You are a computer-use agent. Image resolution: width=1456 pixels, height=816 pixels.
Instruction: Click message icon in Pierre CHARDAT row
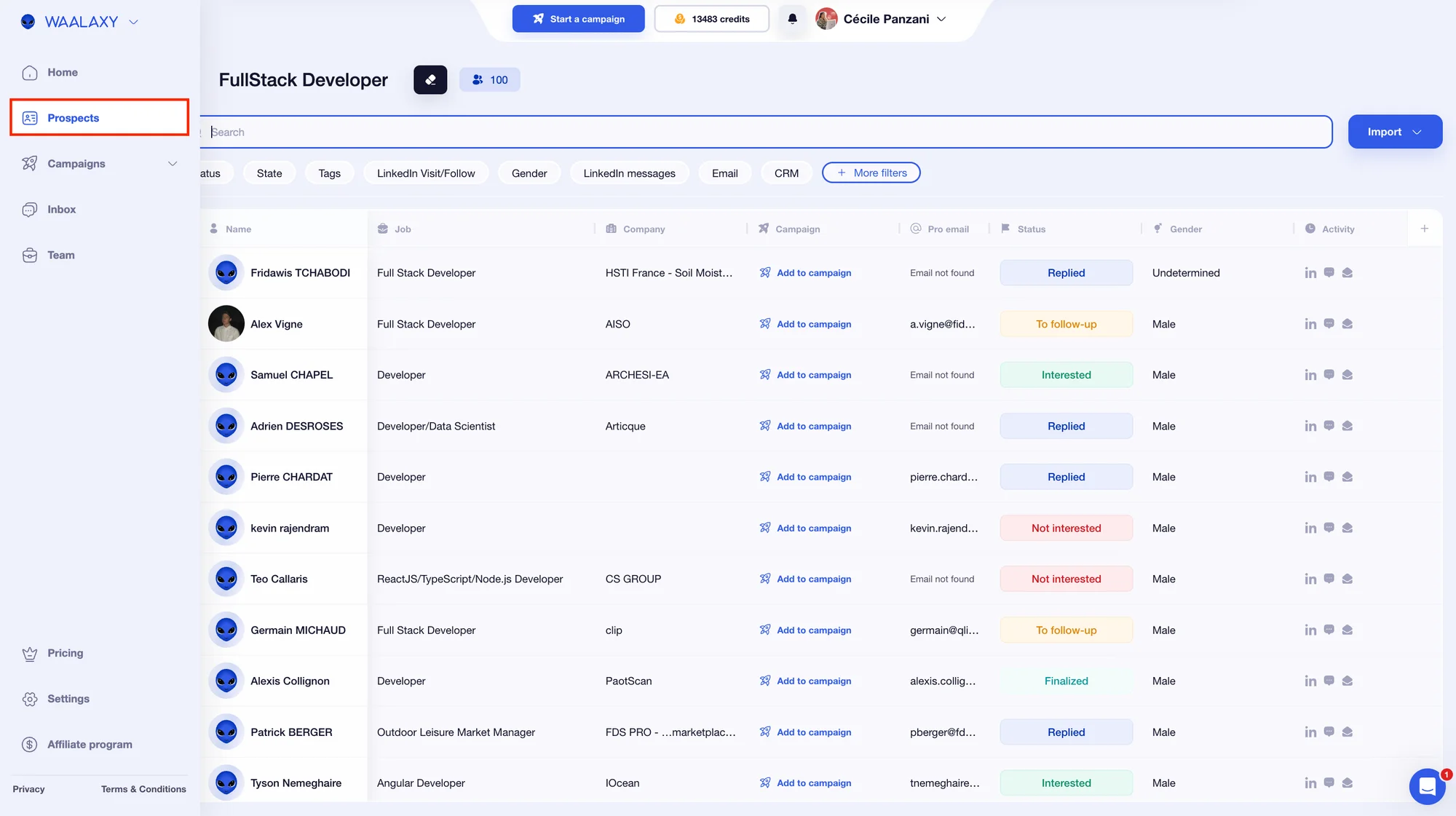tap(1329, 477)
